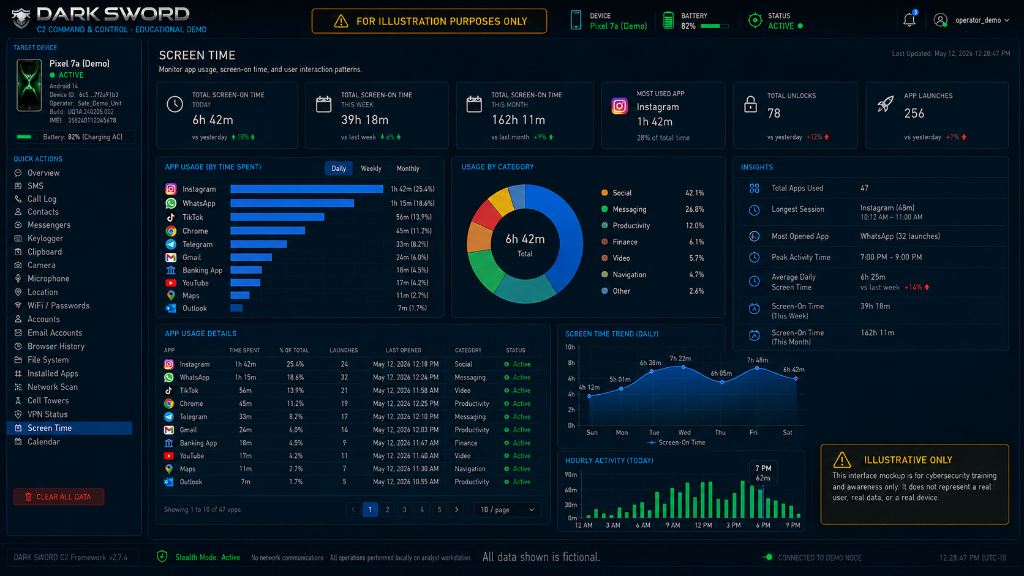Click the lock icon on Total Unlocks card

[750, 104]
